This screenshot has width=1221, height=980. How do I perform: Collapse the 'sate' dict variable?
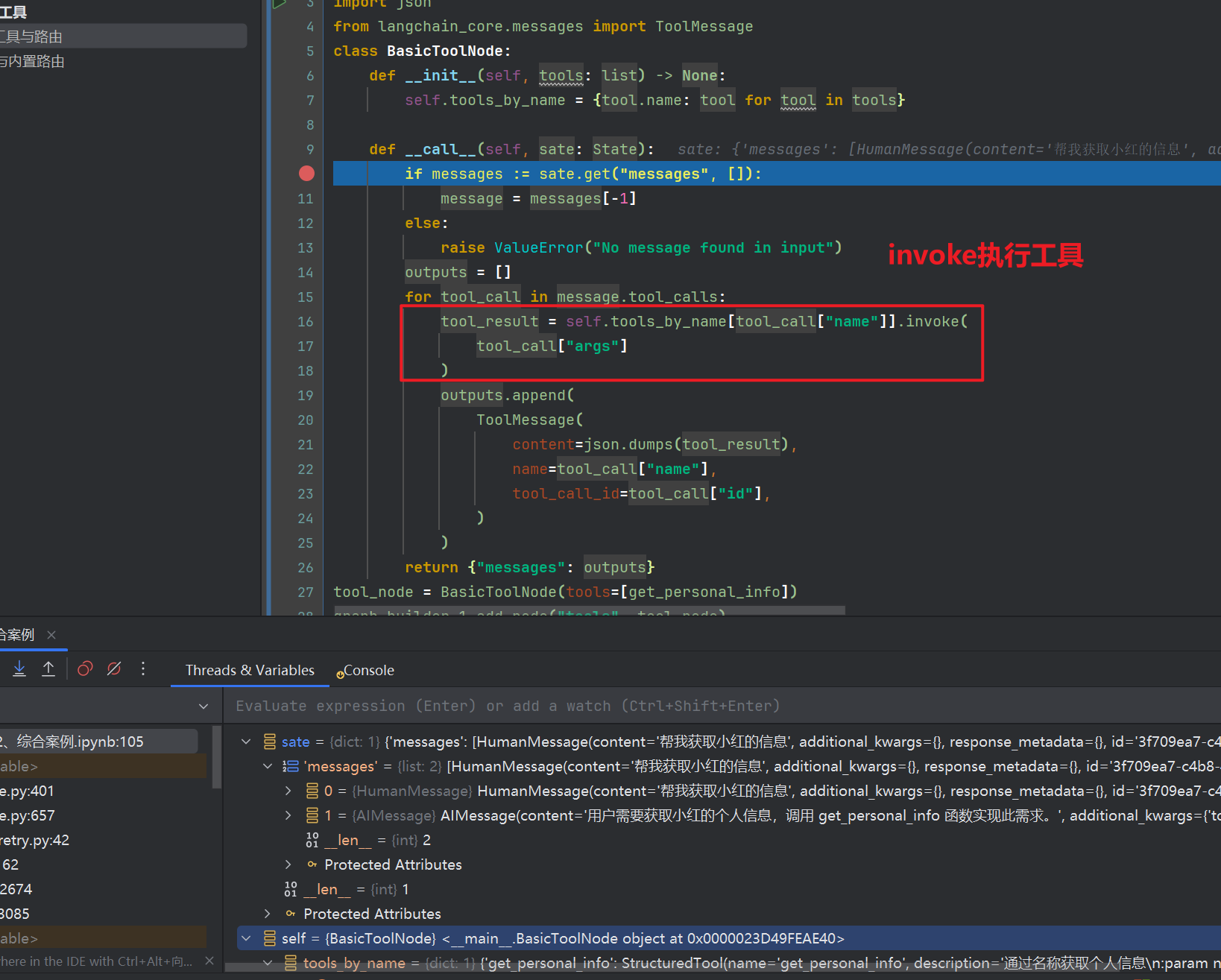tap(246, 742)
